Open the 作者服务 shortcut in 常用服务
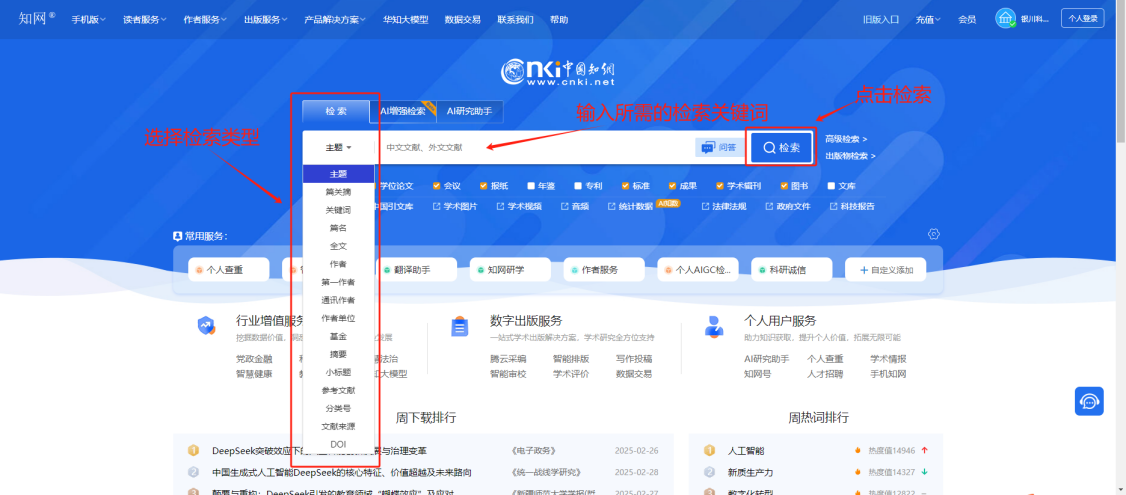Image resolution: width=1126 pixels, height=495 pixels. [603, 269]
